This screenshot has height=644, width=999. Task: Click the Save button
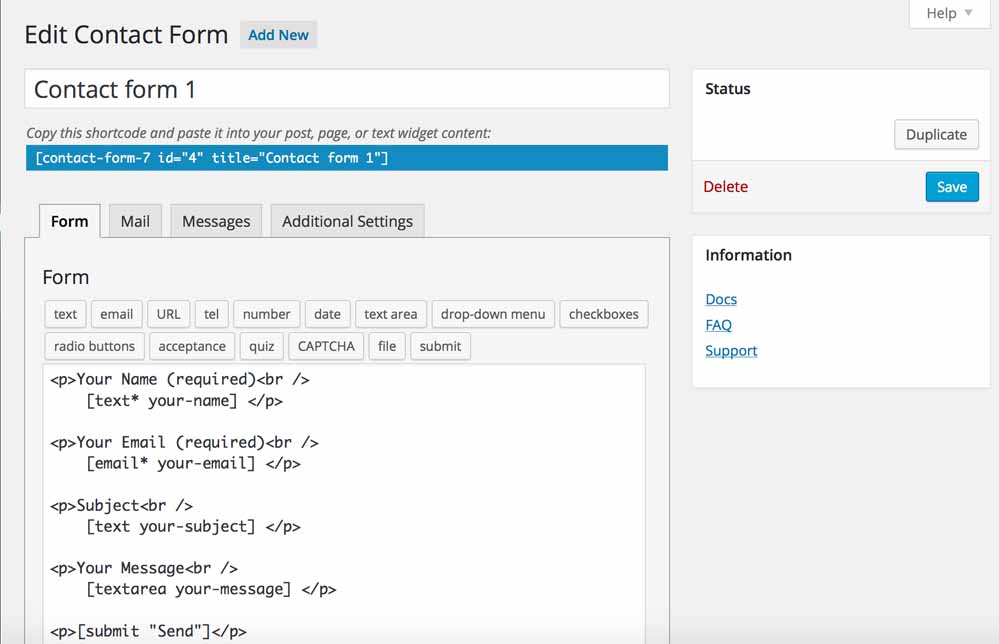pyautogui.click(x=952, y=187)
